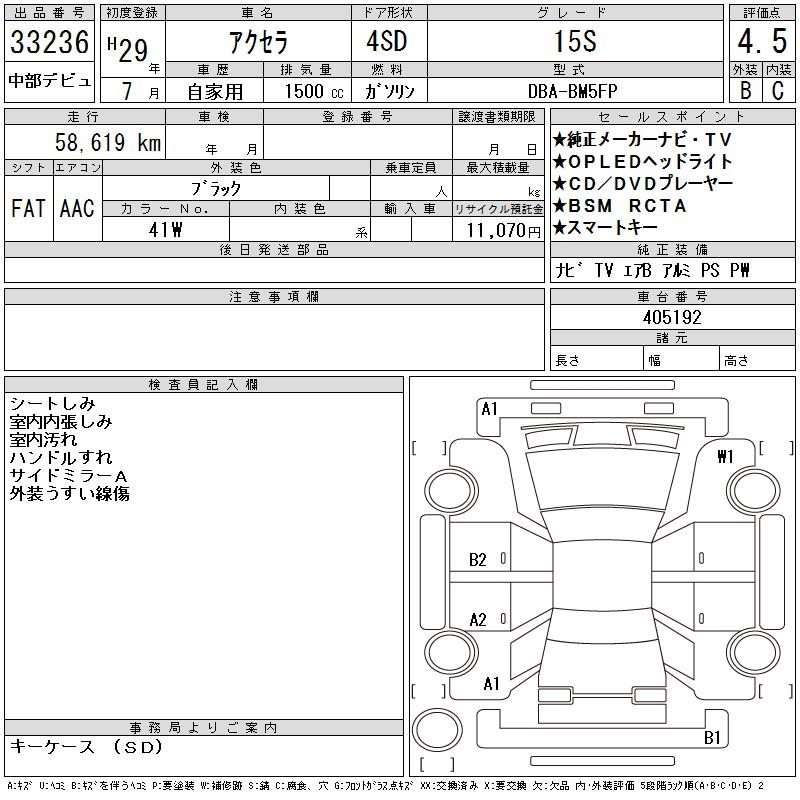Viewport: 800px width, 800px height.
Task: Click the door type 4SD
Action: (x=387, y=41)
